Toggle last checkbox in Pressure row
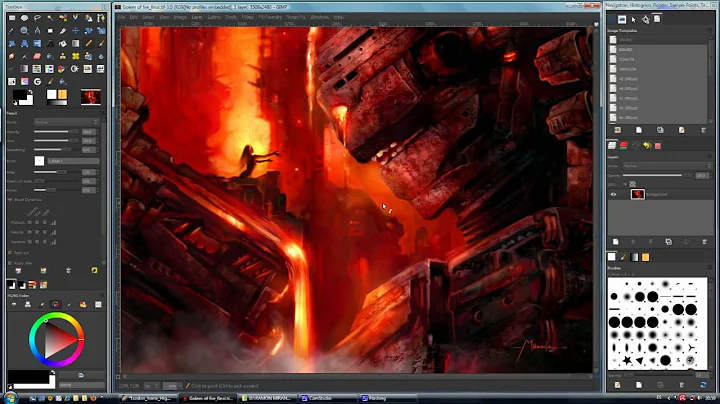The width and height of the screenshot is (720, 404). [45, 223]
